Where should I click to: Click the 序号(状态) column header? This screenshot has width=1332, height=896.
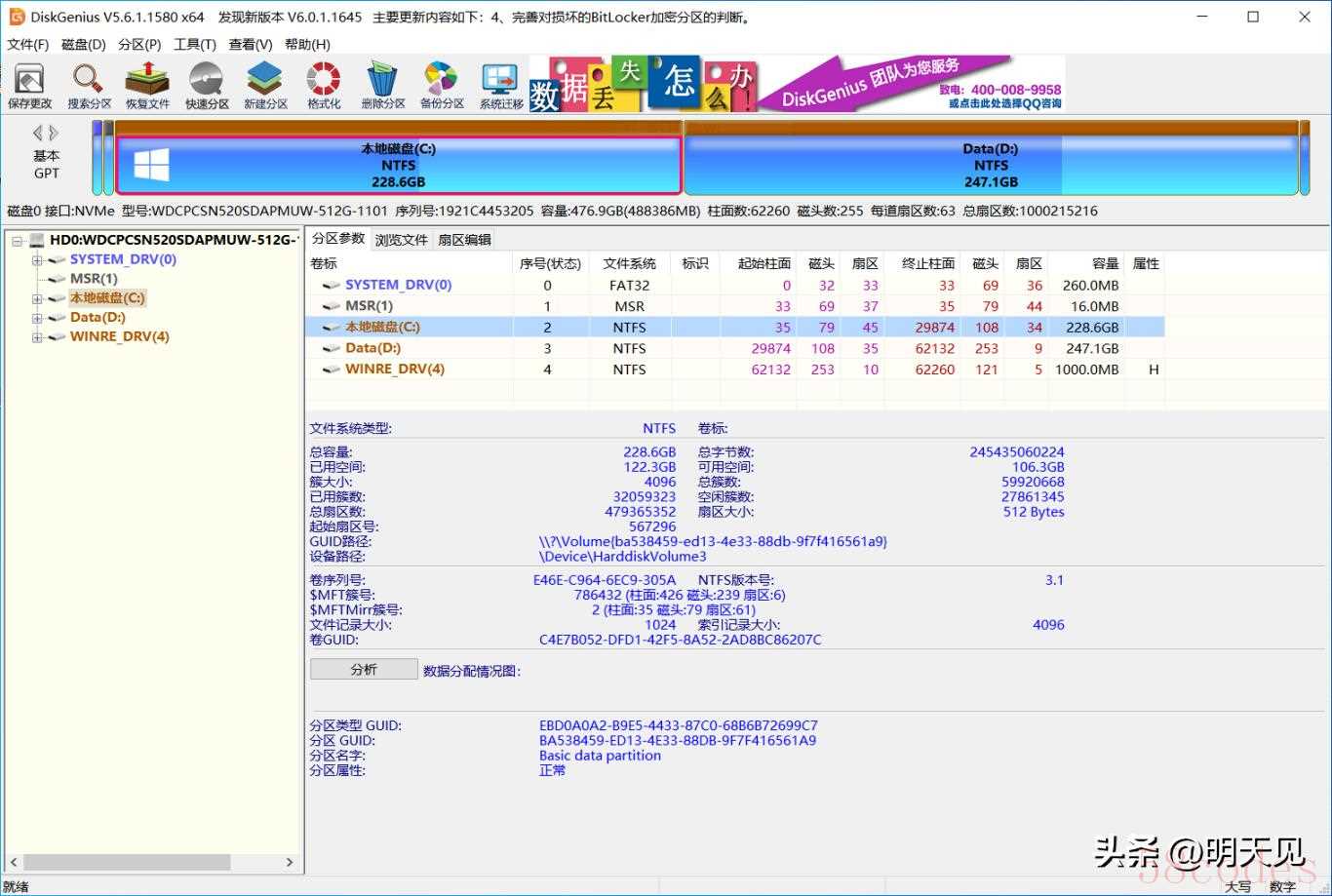click(550, 263)
